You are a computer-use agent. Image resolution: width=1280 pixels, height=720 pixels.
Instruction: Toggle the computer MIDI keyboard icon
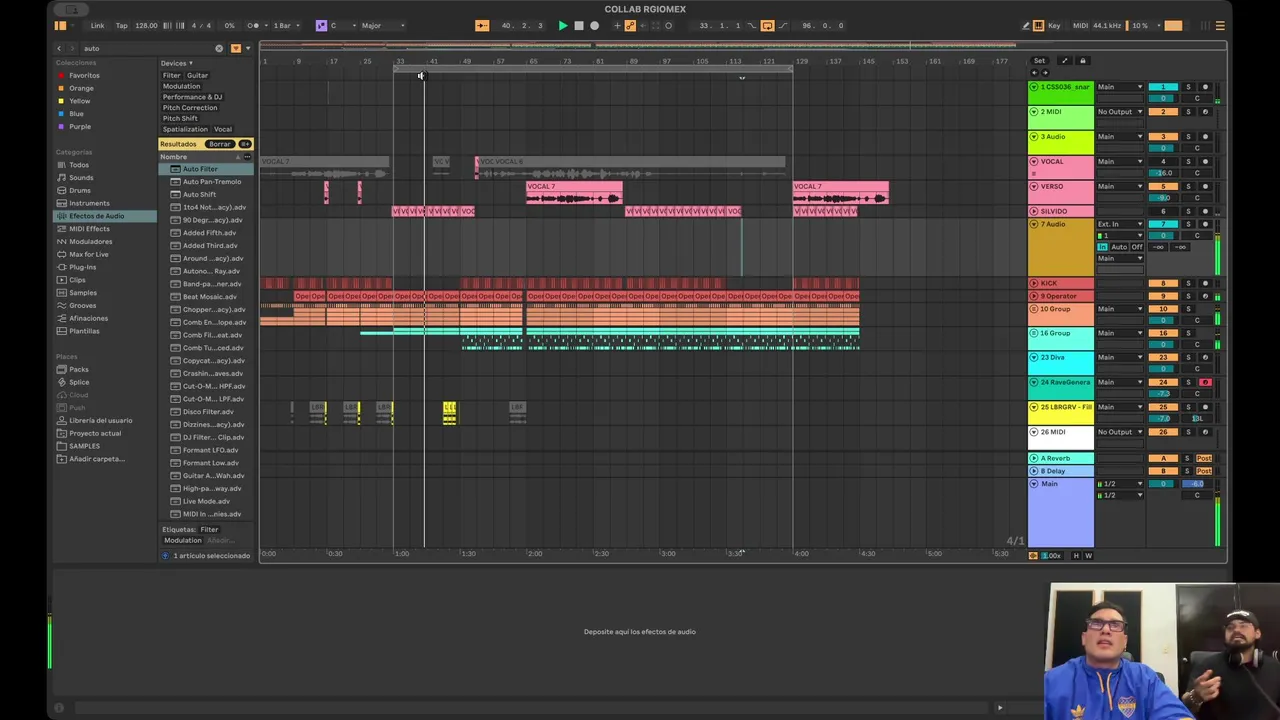coord(1041,26)
